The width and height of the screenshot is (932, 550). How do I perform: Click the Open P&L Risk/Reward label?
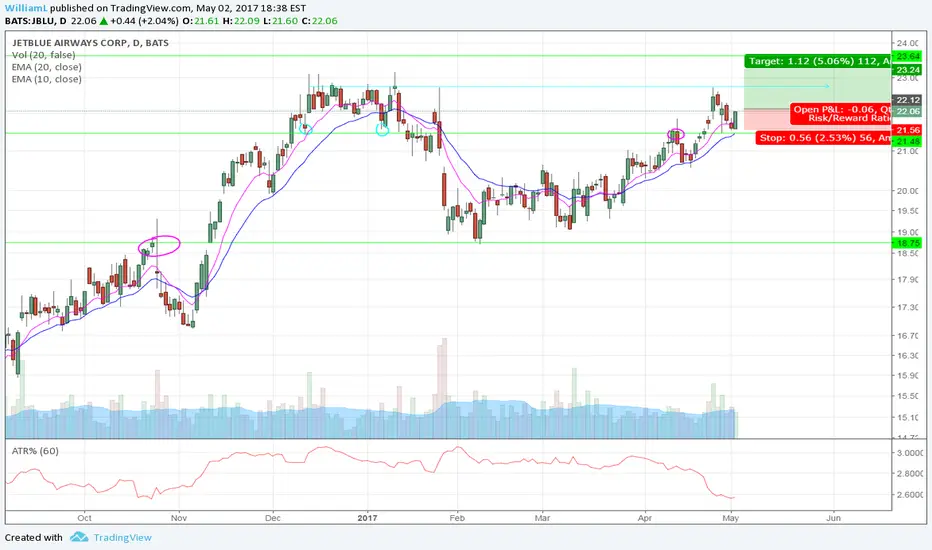click(840, 114)
